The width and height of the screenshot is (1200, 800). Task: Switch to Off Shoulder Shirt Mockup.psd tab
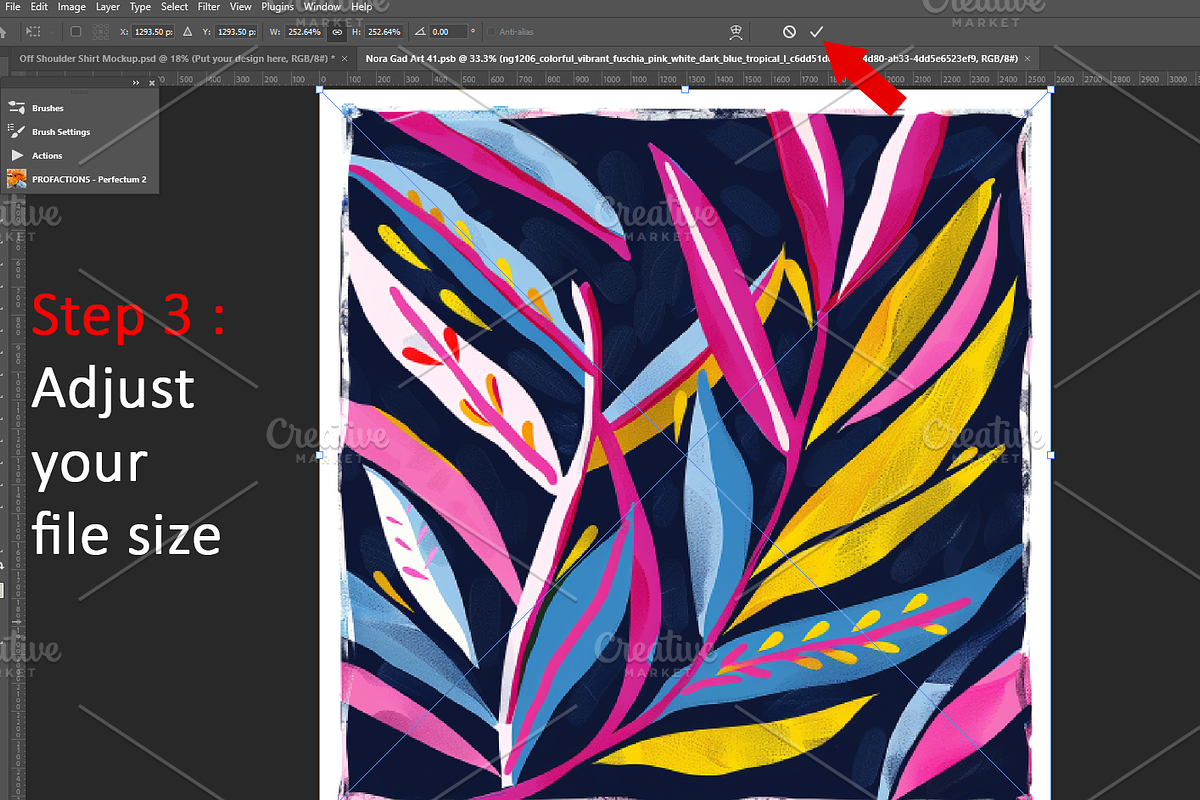point(176,59)
